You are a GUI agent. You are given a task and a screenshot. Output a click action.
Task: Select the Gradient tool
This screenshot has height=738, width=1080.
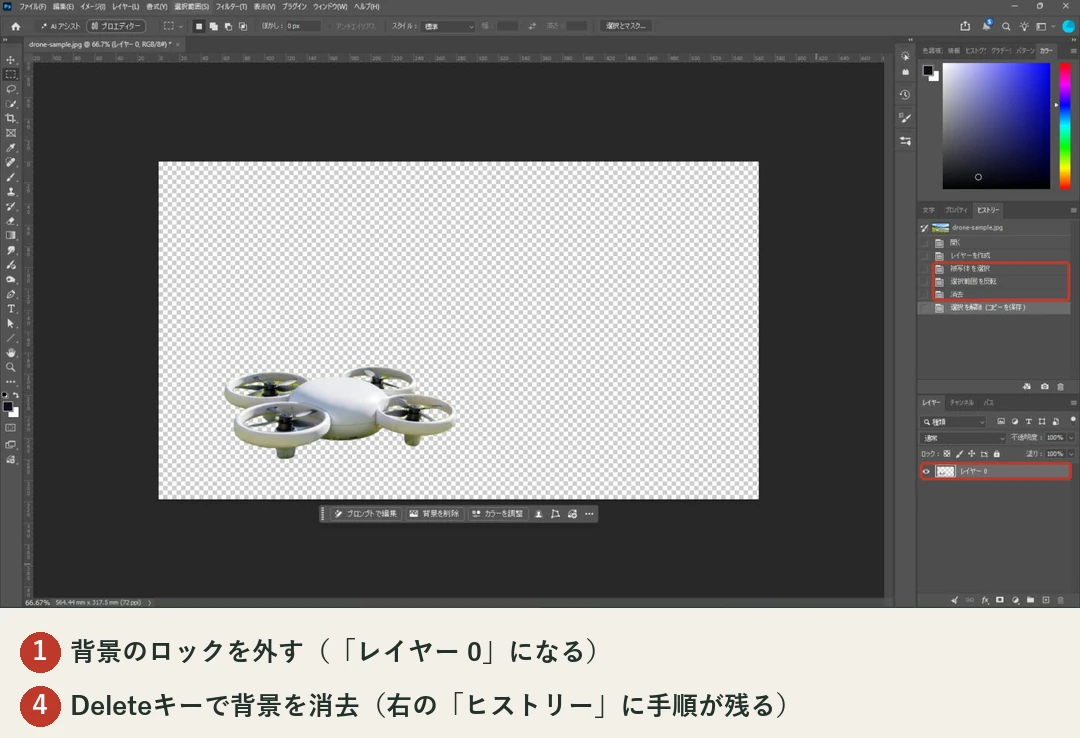pos(11,236)
